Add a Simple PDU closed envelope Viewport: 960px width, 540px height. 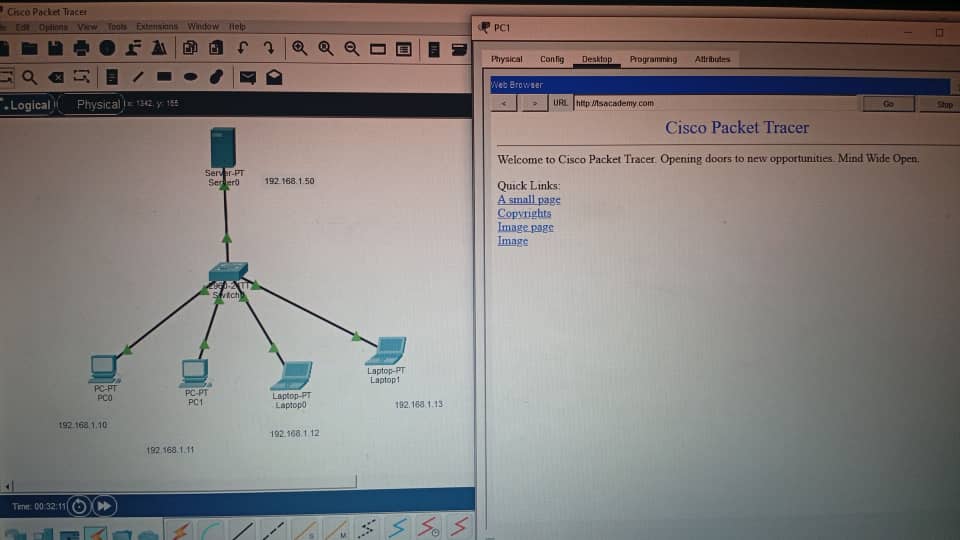click(x=248, y=78)
